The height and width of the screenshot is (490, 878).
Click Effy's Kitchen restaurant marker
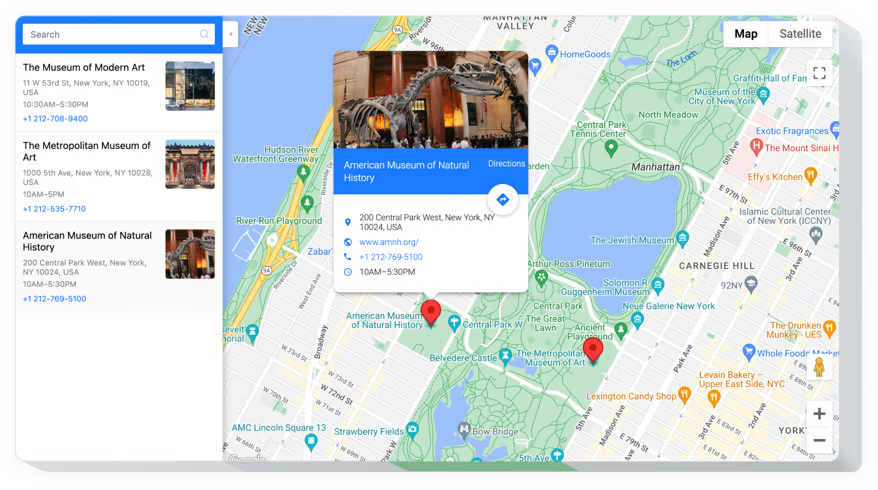coord(810,175)
